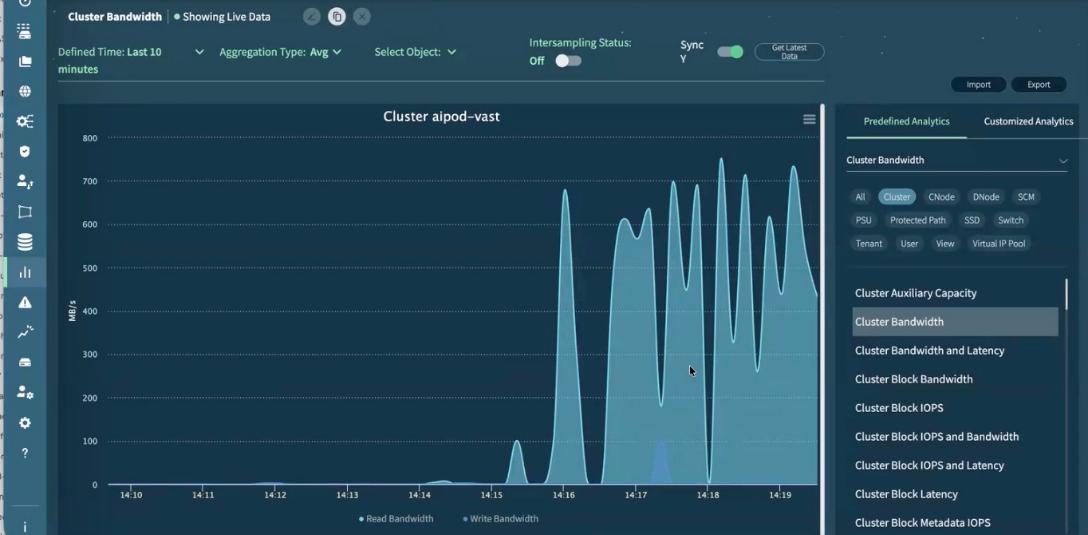Open the rectangle outline sidebar icon
Viewport: 1088px width, 535px height.
[25, 212]
